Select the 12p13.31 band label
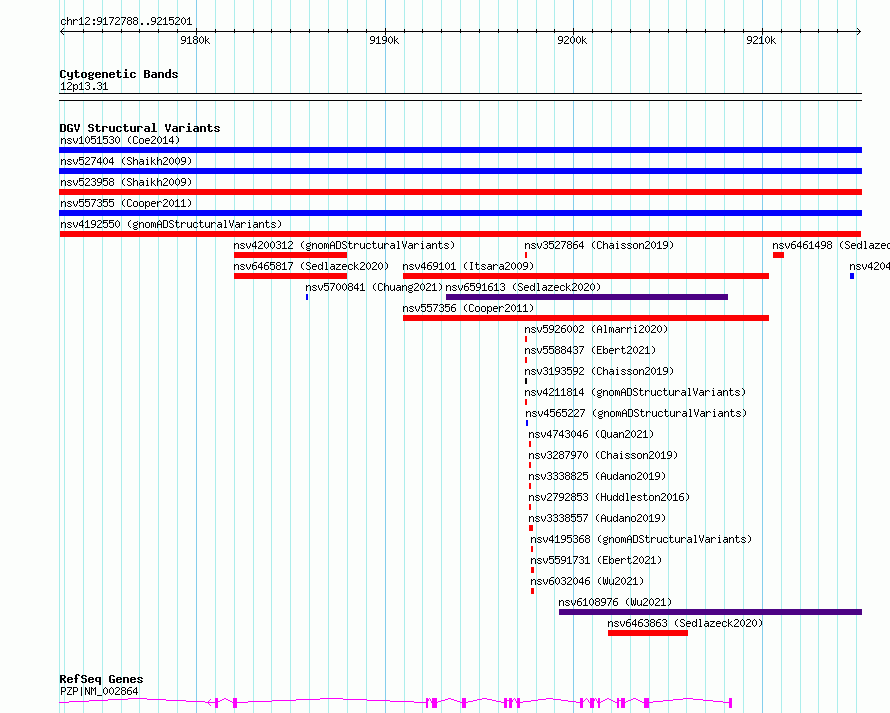This screenshot has width=890, height=713. (84, 86)
